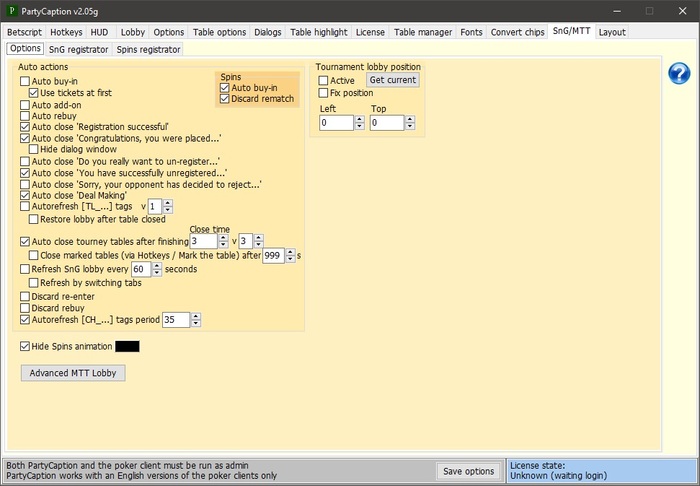
Task: Check Refresh SnG lobby every checkbox
Action: click(25, 269)
